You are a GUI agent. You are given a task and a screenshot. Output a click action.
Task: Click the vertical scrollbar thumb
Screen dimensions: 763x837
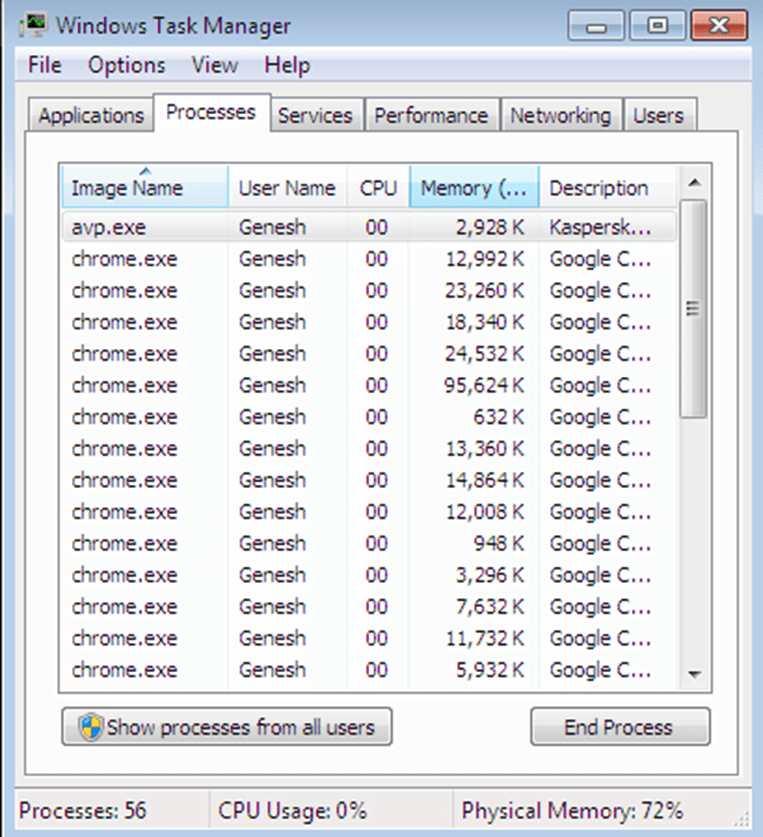[x=694, y=309]
